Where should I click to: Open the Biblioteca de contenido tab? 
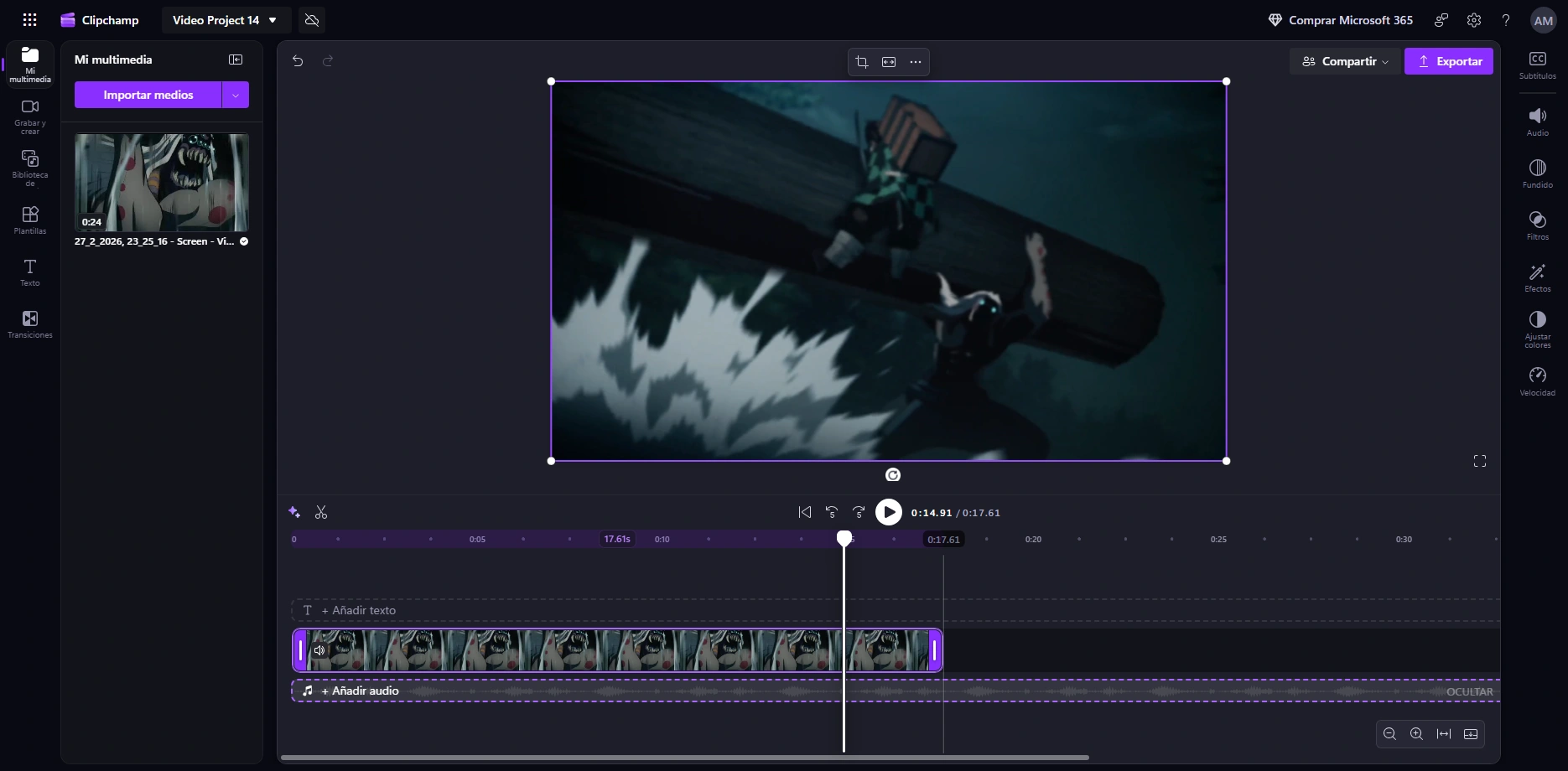[x=30, y=168]
